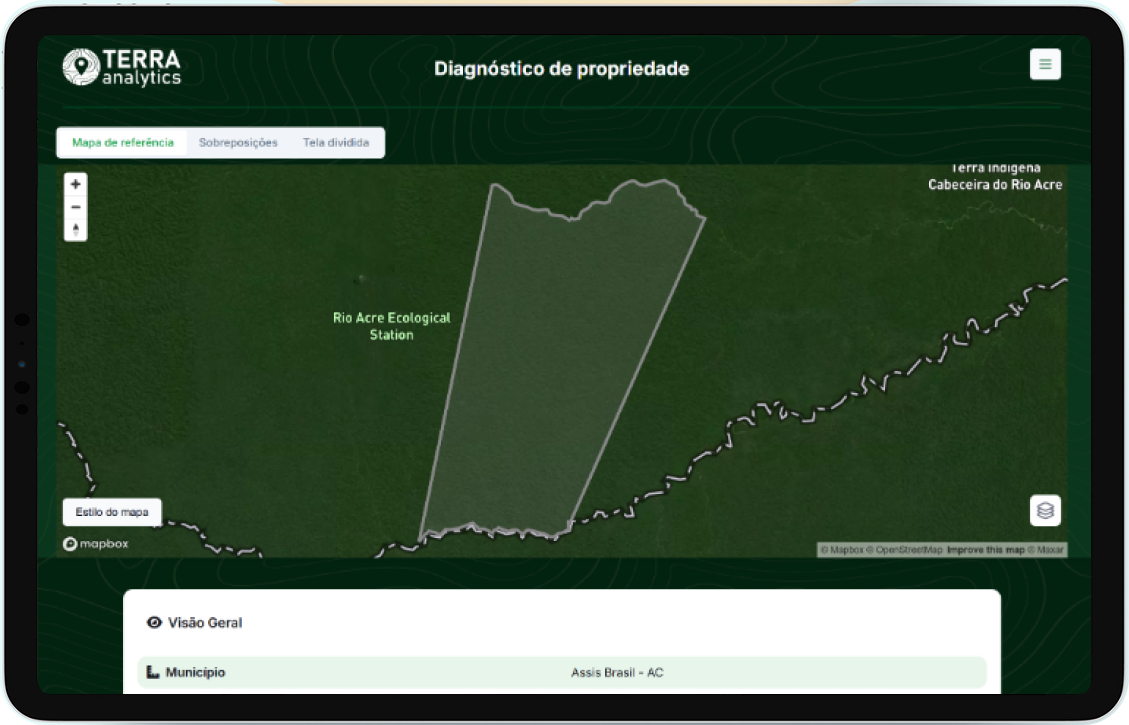
Task: Click the eye icon beside Visão Geral
Action: pyautogui.click(x=154, y=623)
